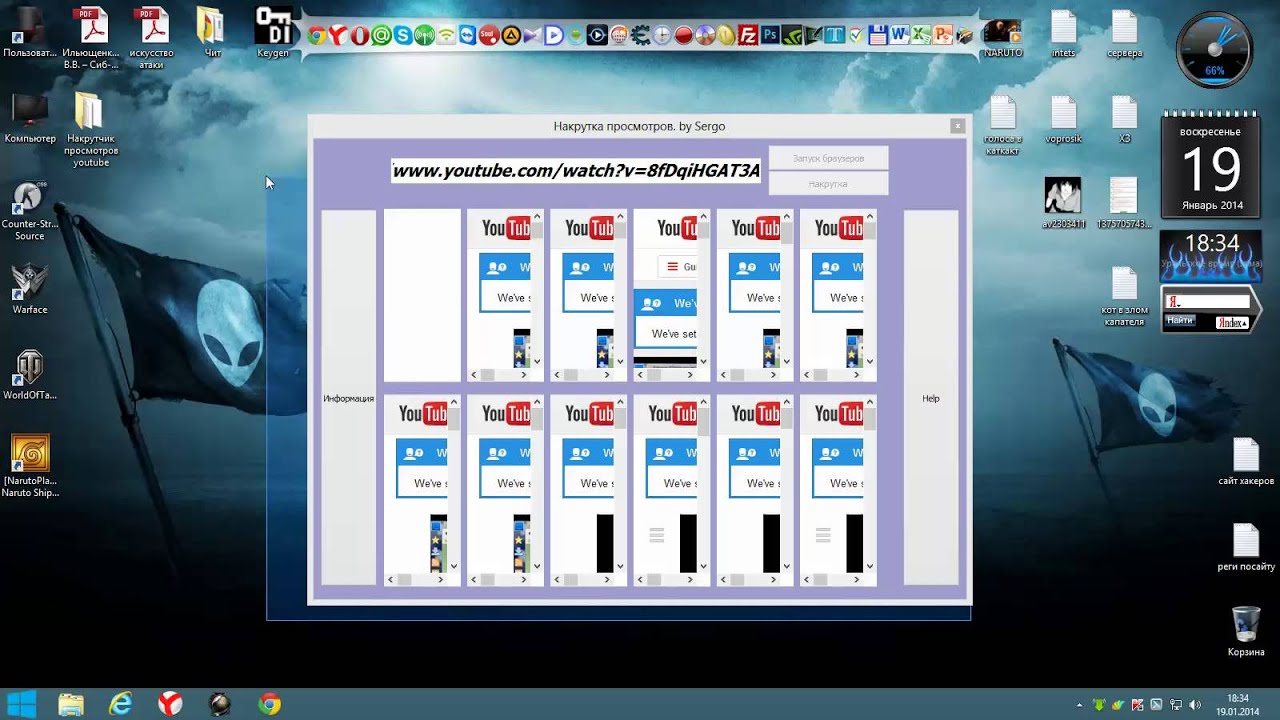The height and width of the screenshot is (720, 1280).
Task: Launch Skype from the dock
Action: [403, 36]
